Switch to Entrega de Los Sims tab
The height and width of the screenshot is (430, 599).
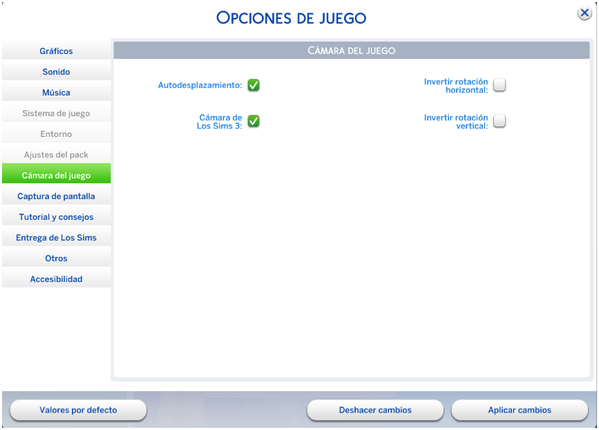click(56, 238)
